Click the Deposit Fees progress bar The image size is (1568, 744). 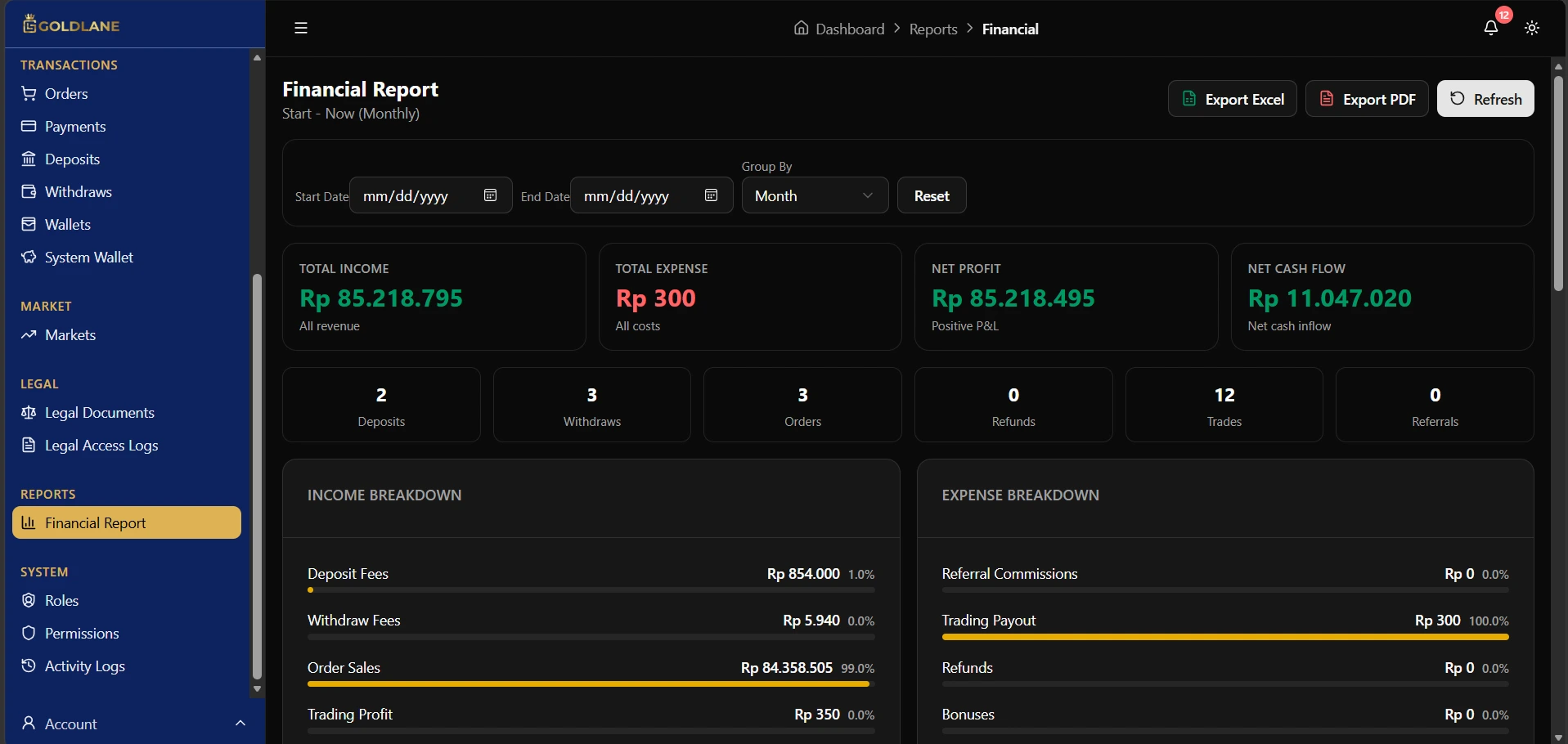point(591,589)
